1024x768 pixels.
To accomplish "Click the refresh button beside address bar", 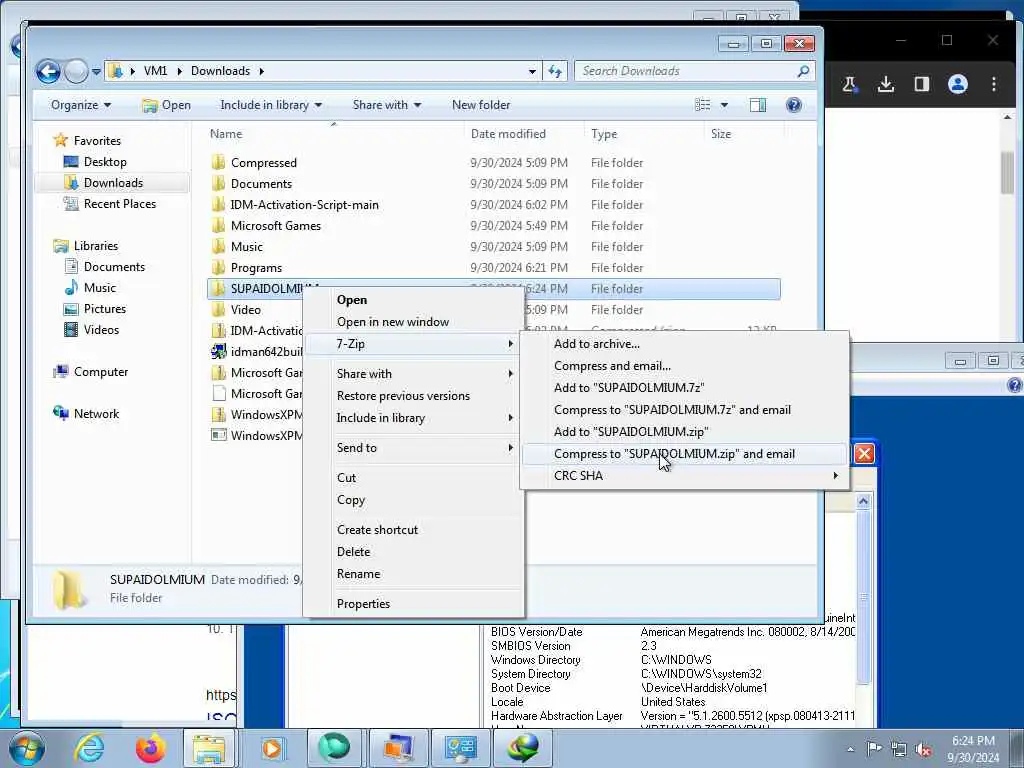I will [555, 71].
